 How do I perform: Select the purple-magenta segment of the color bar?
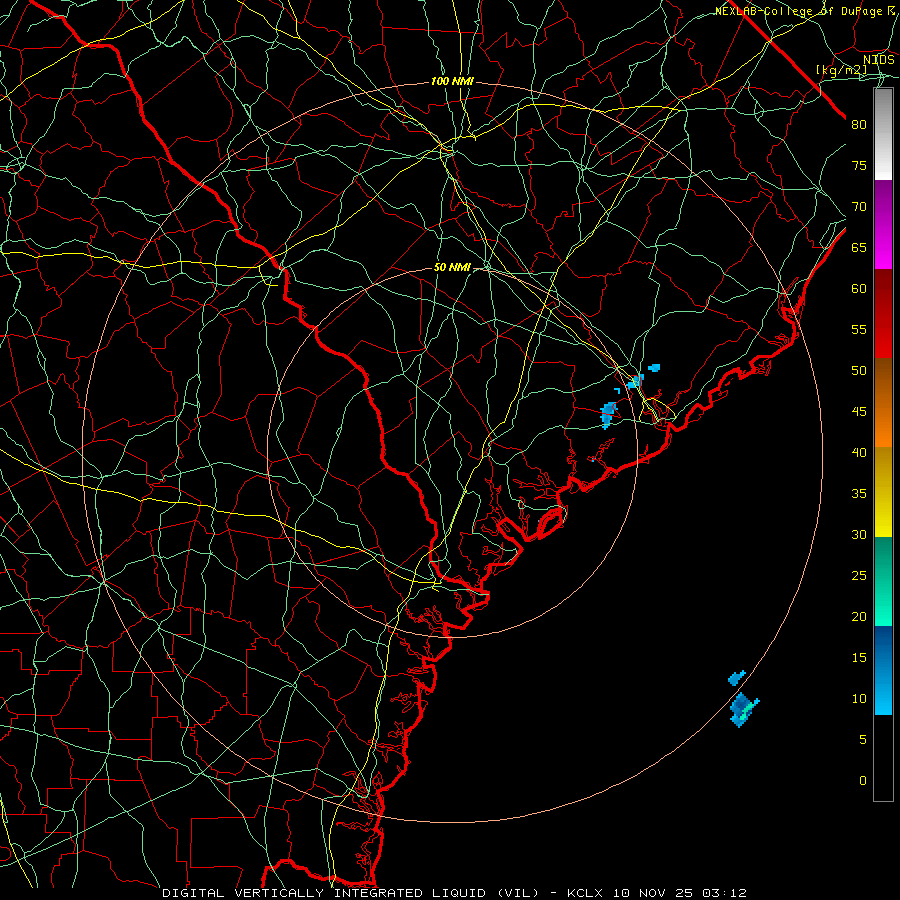(883, 224)
